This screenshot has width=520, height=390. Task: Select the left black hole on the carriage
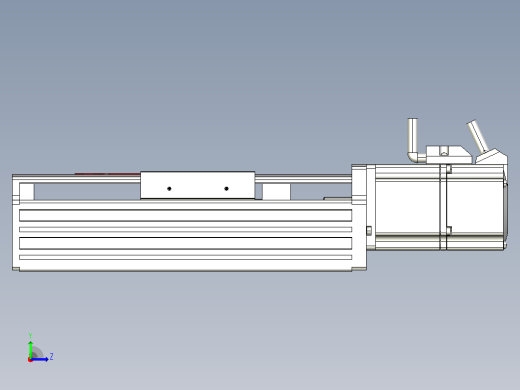point(169,189)
